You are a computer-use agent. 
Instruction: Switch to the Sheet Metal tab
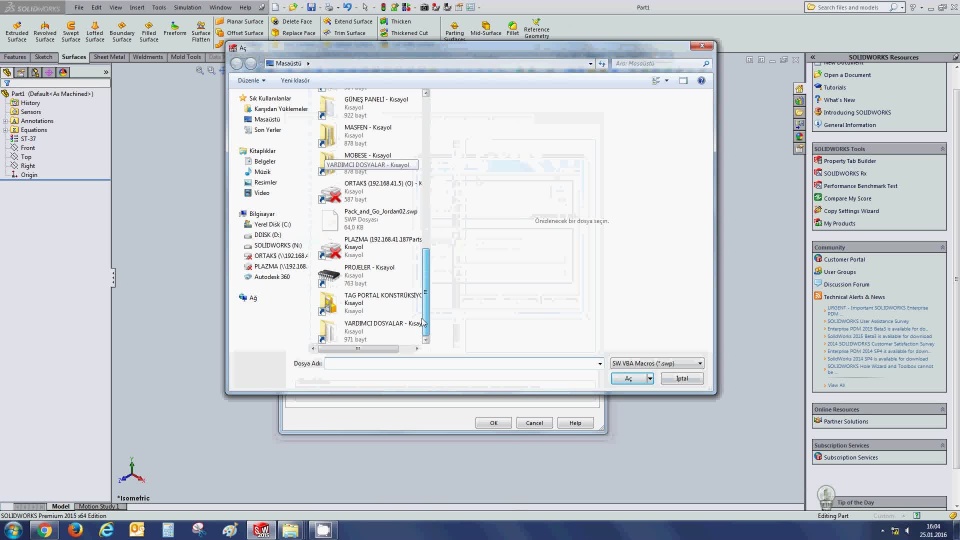point(109,57)
